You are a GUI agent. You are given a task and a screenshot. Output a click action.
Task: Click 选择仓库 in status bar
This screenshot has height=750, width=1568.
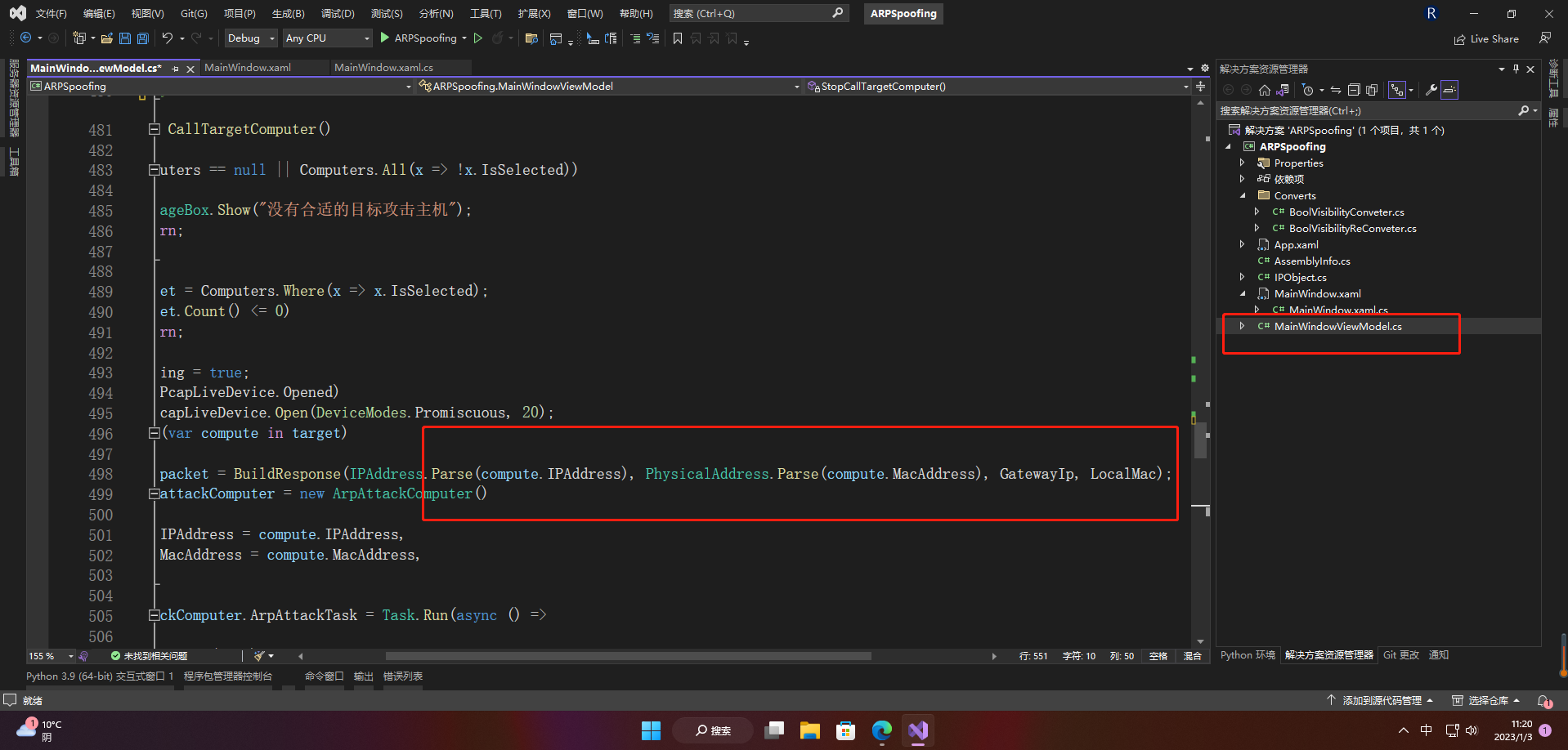tap(1485, 701)
